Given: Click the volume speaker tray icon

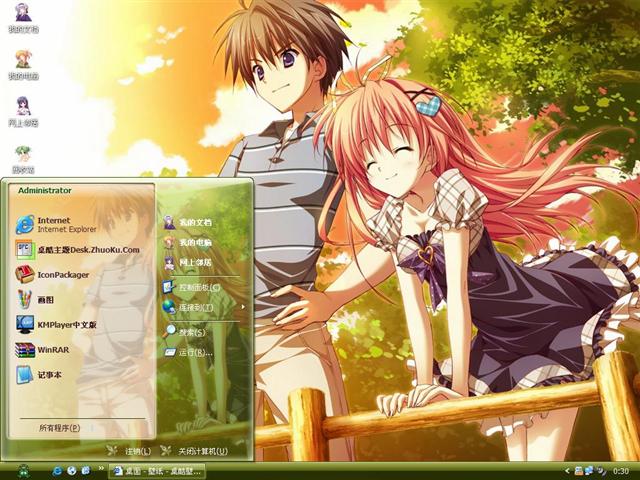Looking at the screenshot, I should click(x=600, y=471).
